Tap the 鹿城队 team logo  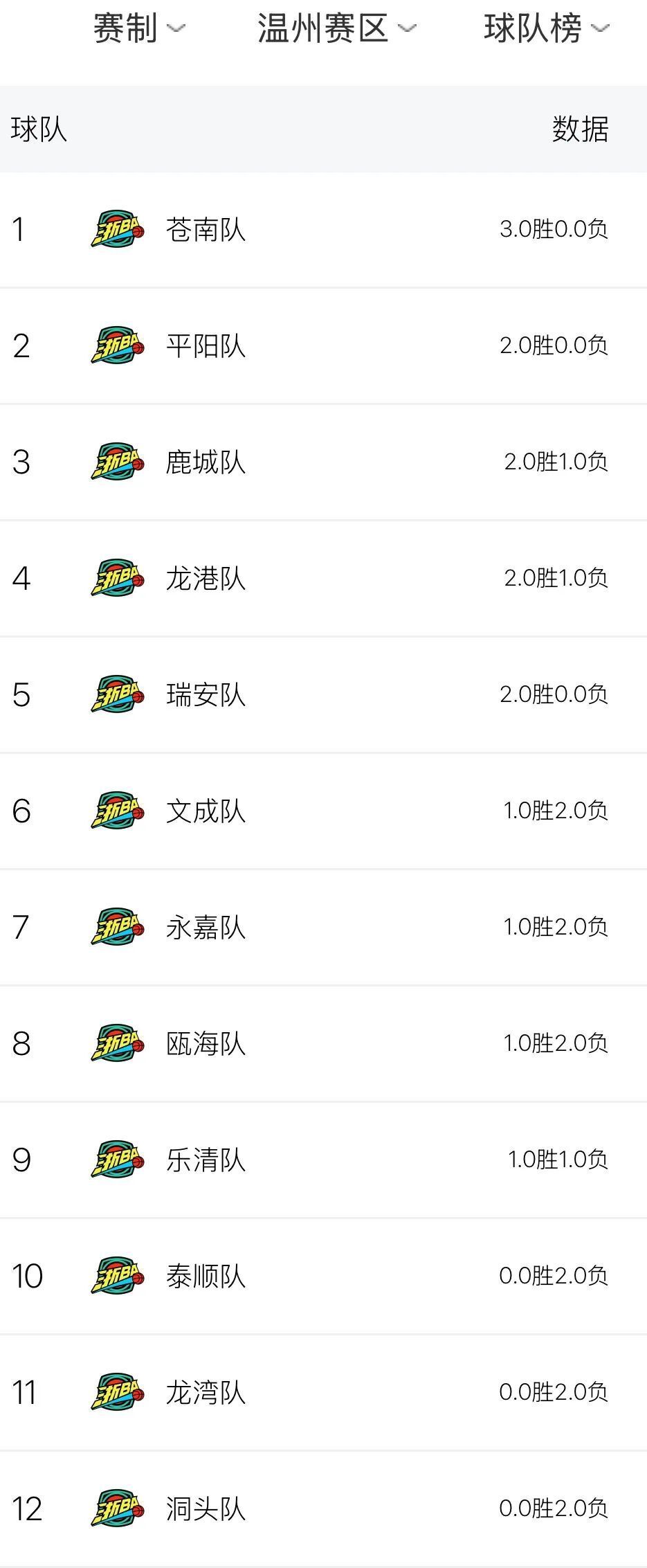pos(118,462)
